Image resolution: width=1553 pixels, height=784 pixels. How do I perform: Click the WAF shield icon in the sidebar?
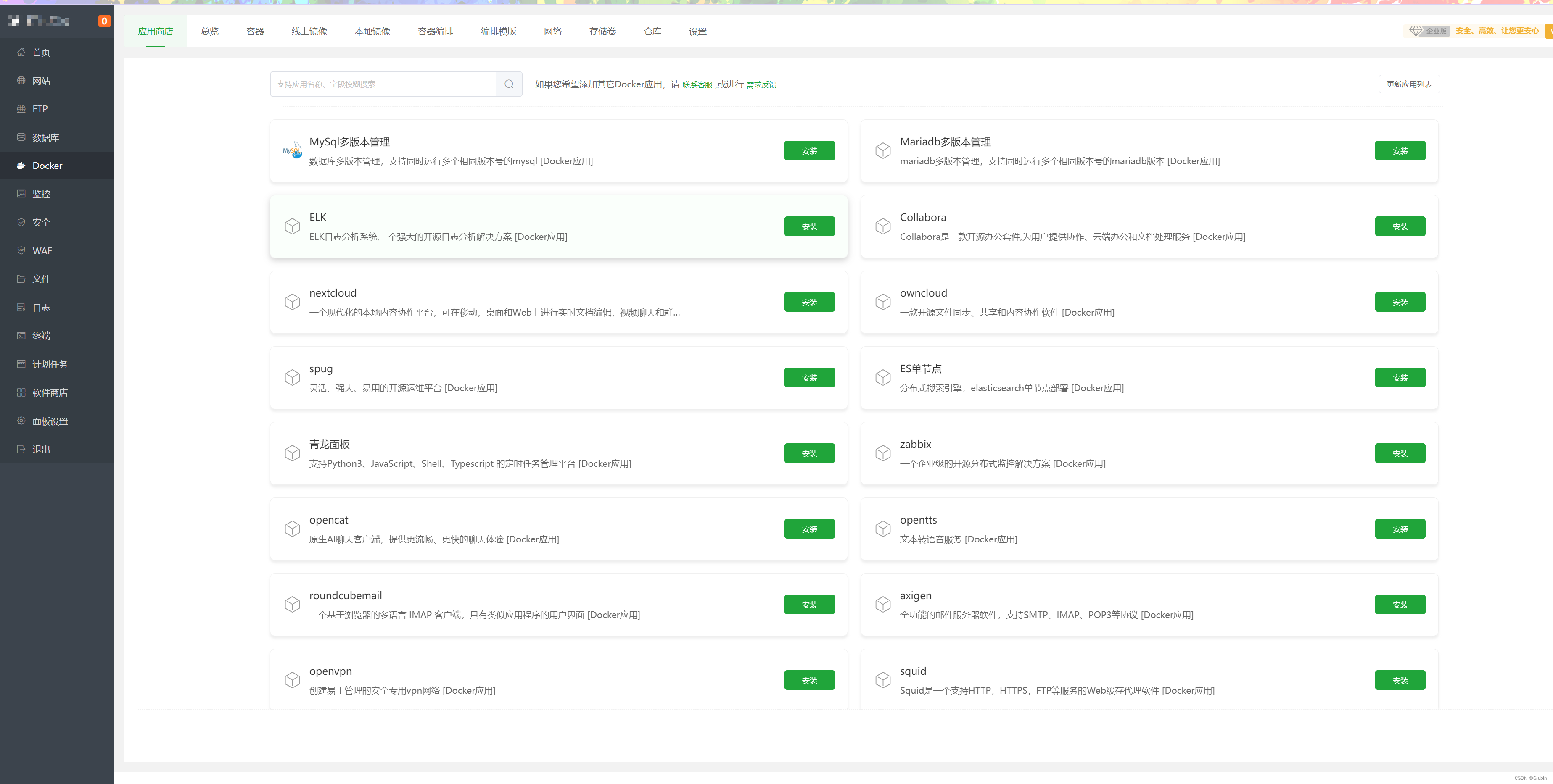(x=21, y=251)
